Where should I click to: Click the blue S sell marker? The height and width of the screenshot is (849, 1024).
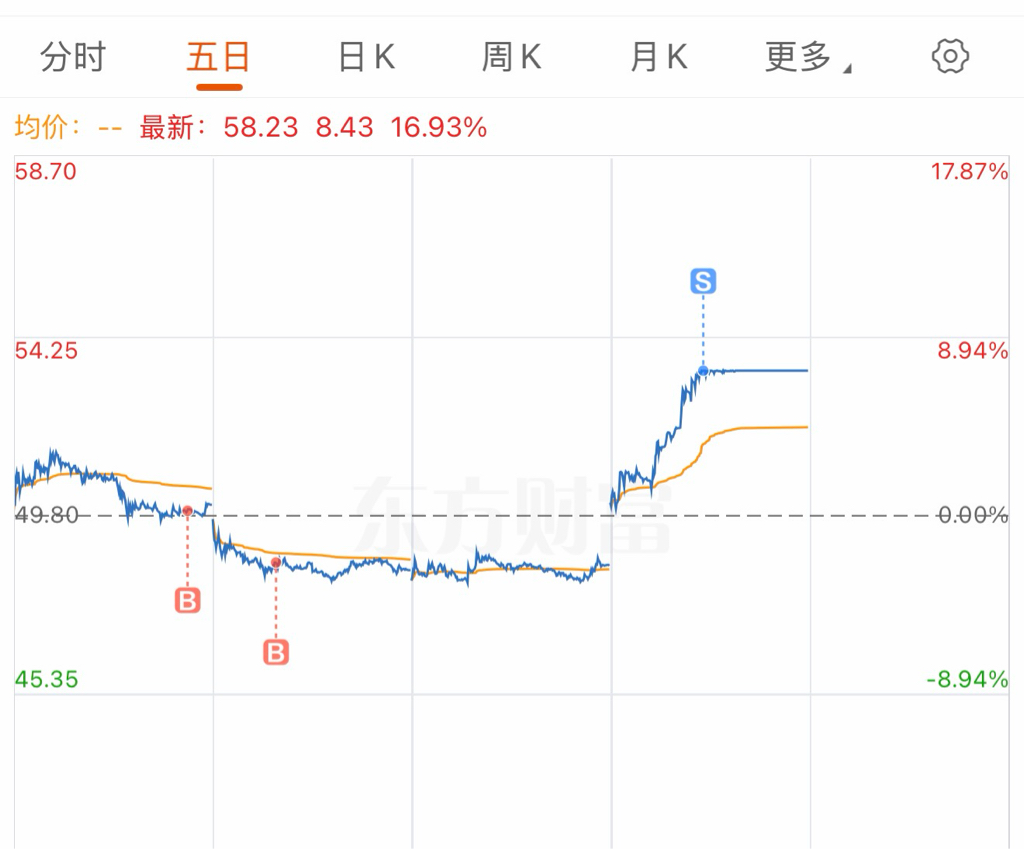tap(703, 281)
